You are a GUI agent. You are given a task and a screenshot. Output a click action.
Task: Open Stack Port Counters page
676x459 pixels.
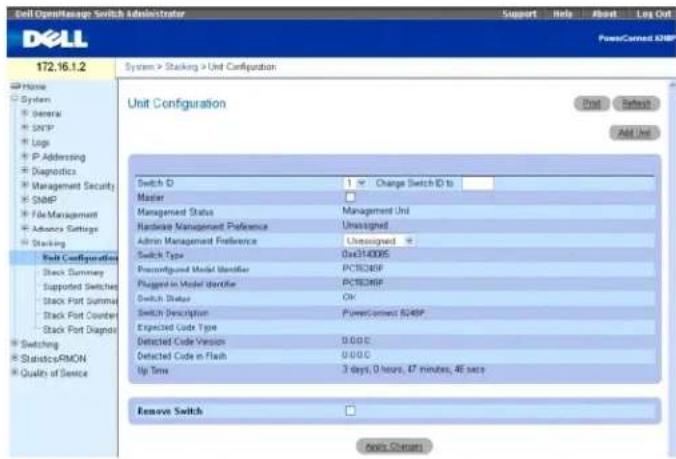tap(80, 315)
